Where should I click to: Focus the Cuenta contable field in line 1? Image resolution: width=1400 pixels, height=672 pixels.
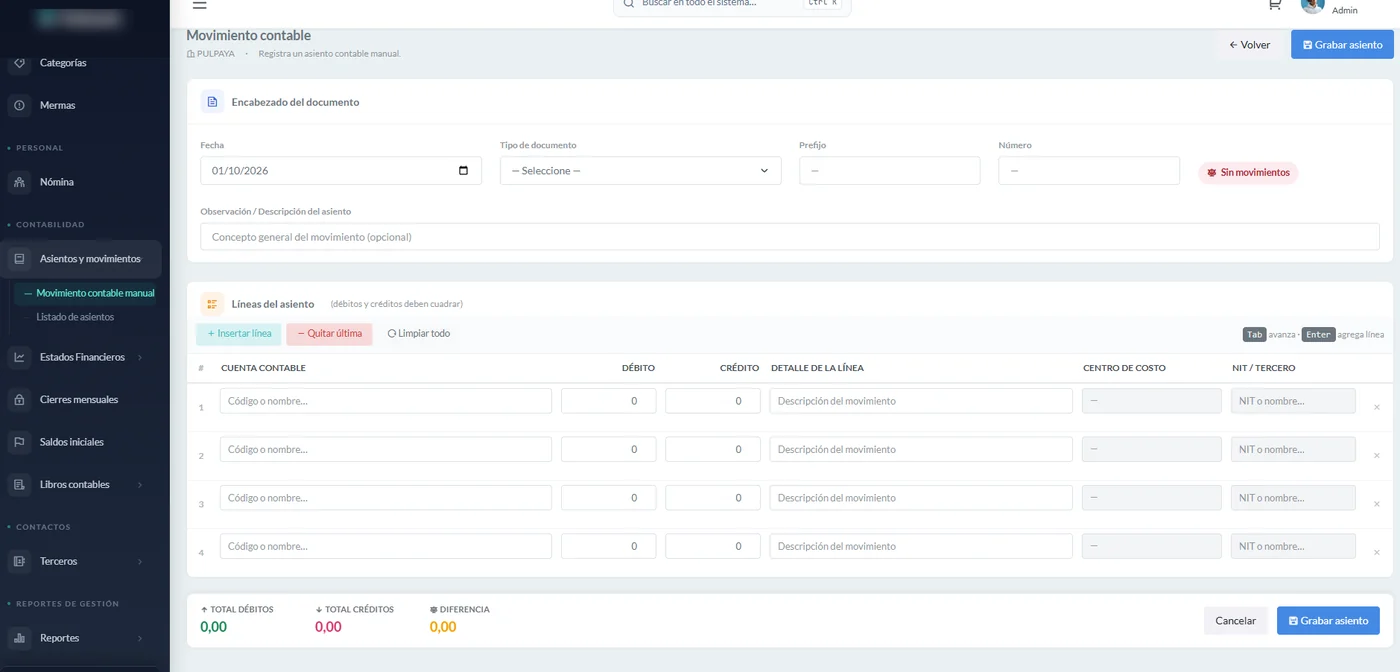386,401
